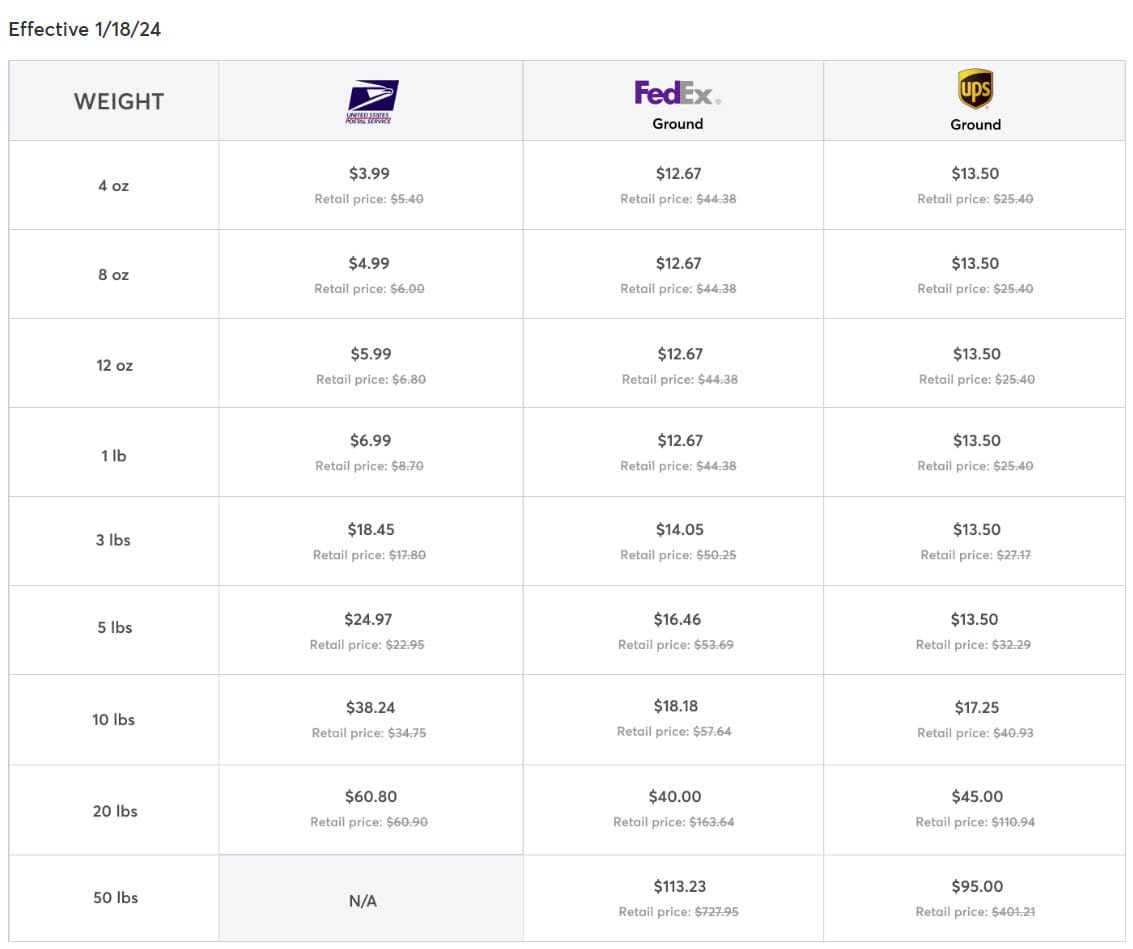Click UPS $17.25 price for 10 lbs

coord(976,708)
